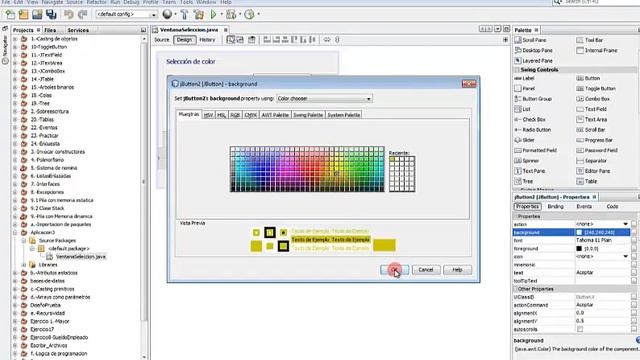The width and height of the screenshot is (640, 360).
Task: Open the icon property dropdown arrow
Action: coord(625,256)
